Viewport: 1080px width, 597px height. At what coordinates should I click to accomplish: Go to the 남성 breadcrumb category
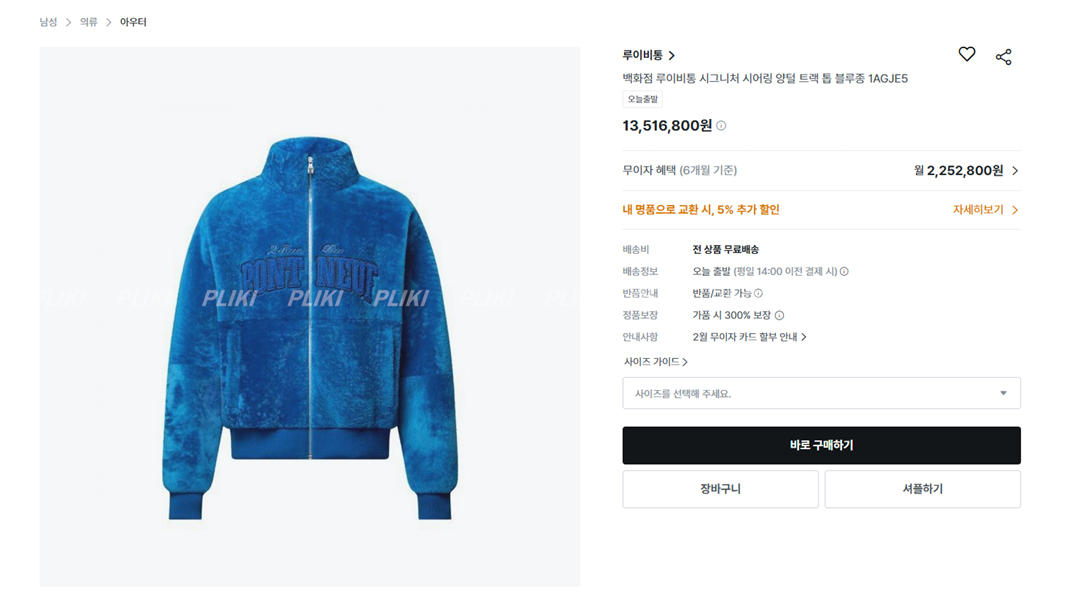pos(48,22)
